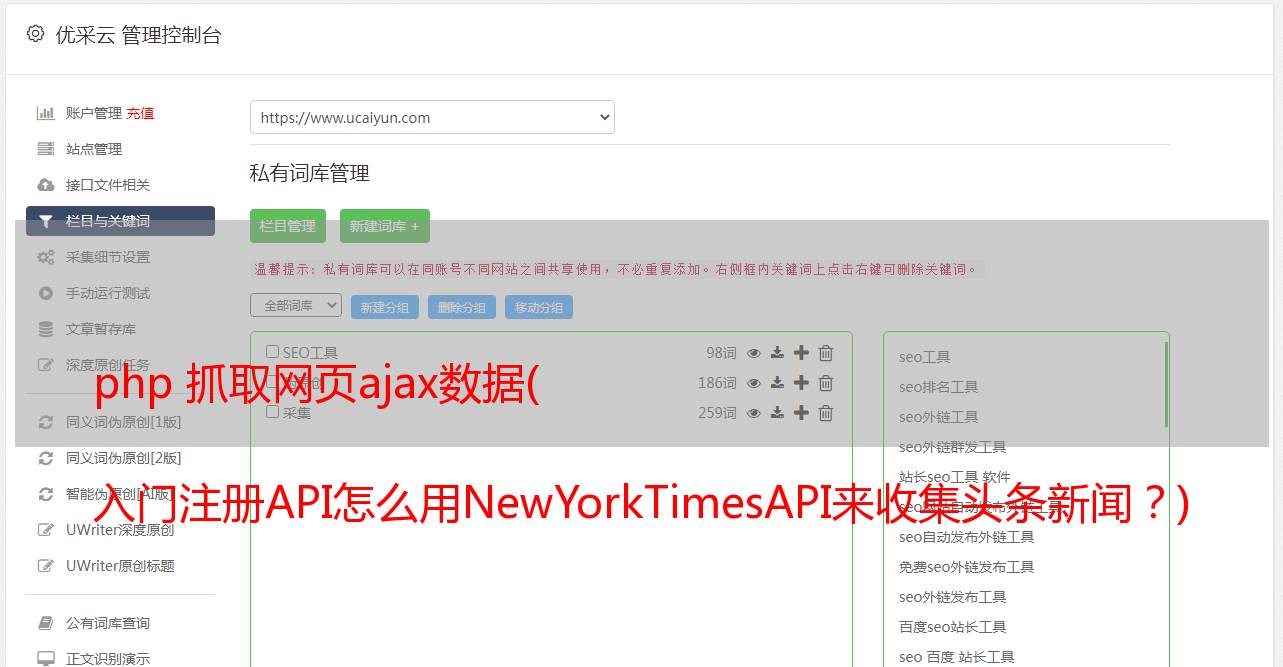Click the 新建分组 button
The width and height of the screenshot is (1283, 667).
coord(385,307)
